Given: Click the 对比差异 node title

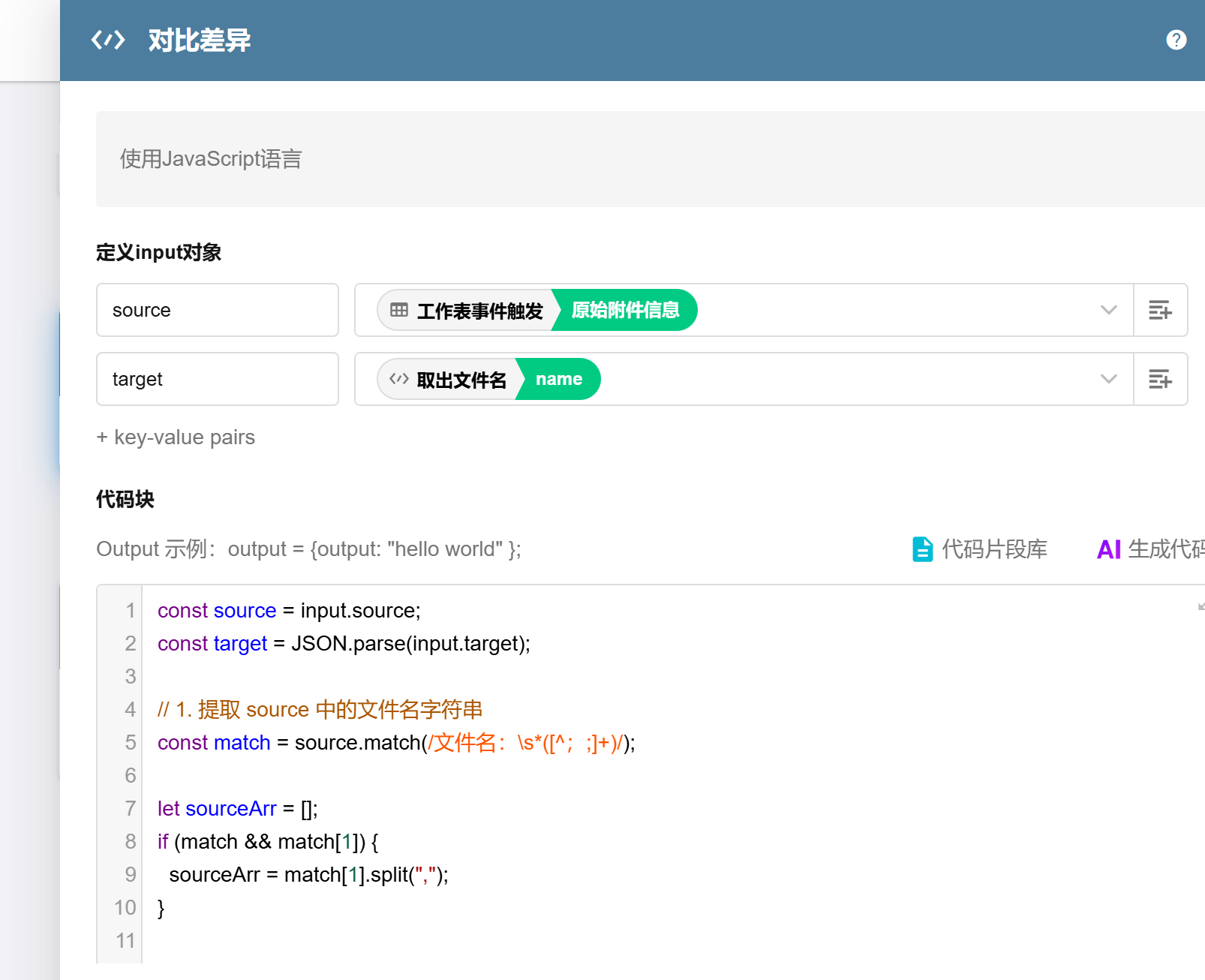Looking at the screenshot, I should [200, 40].
